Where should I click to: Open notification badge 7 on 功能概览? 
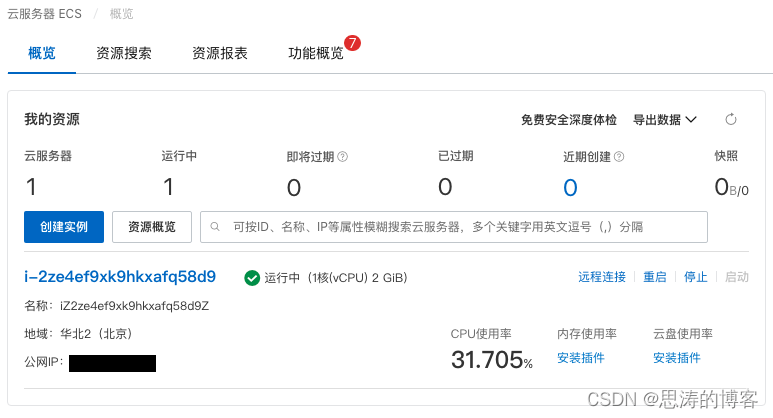pos(352,43)
